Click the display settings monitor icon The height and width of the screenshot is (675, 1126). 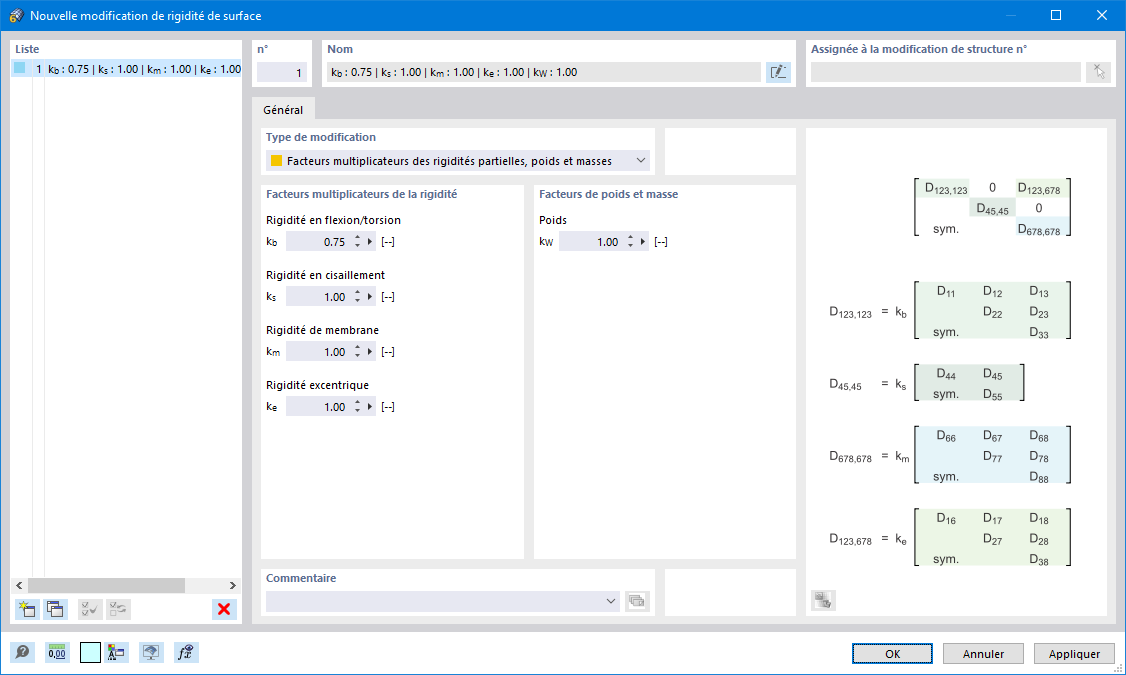point(151,652)
